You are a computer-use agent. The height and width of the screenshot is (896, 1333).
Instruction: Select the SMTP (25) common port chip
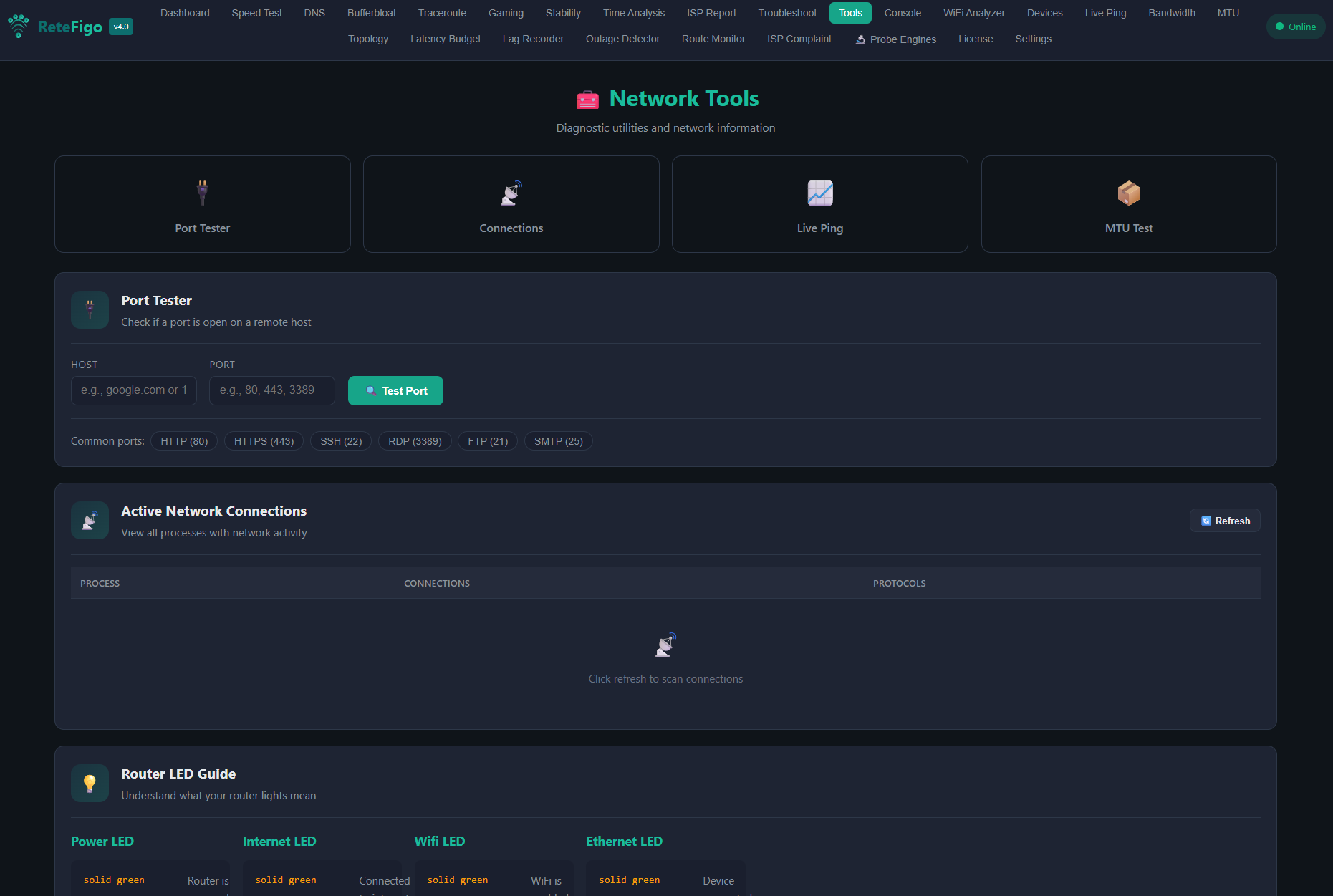click(x=558, y=440)
